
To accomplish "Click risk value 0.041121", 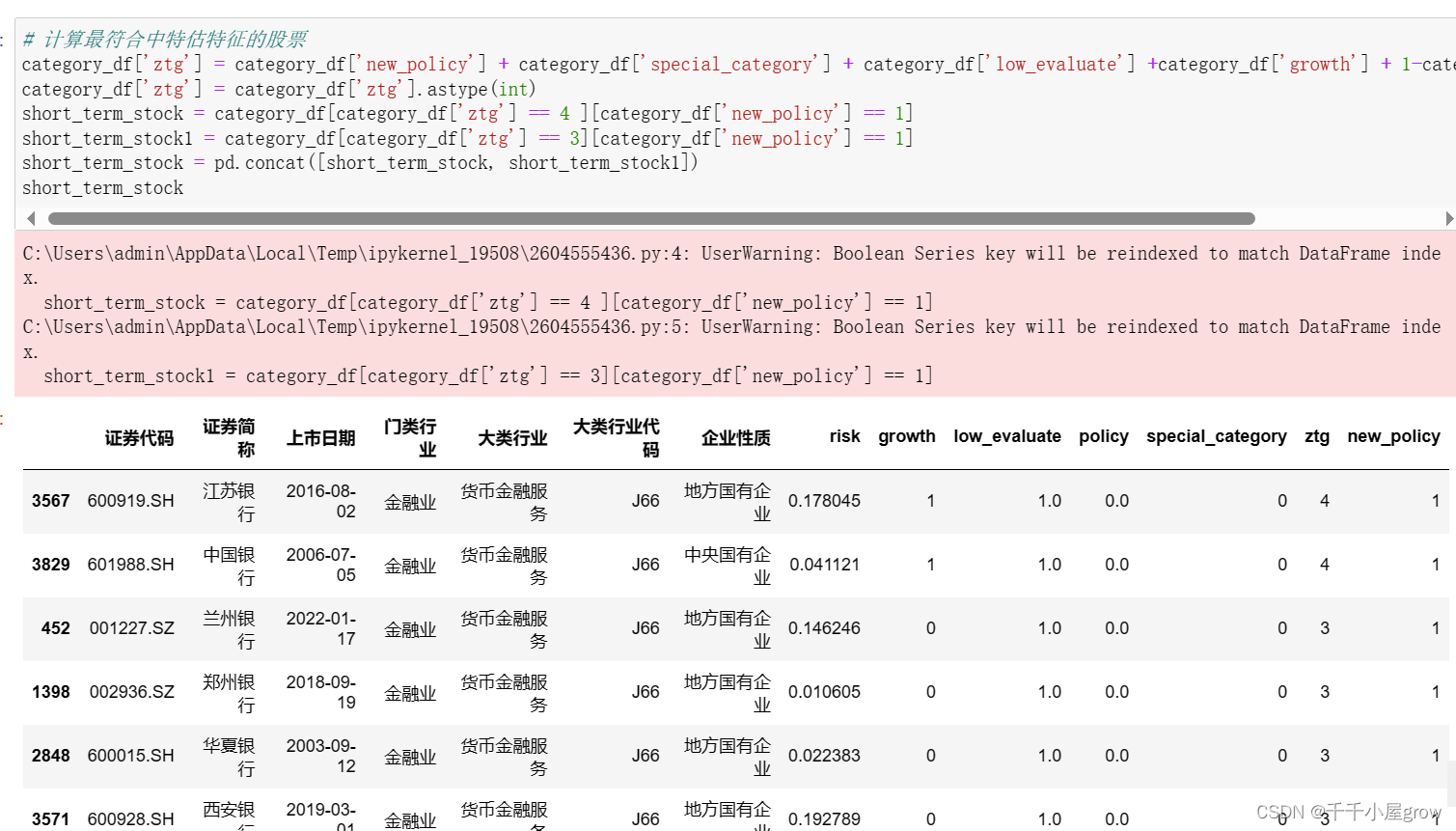I will pos(824,565).
